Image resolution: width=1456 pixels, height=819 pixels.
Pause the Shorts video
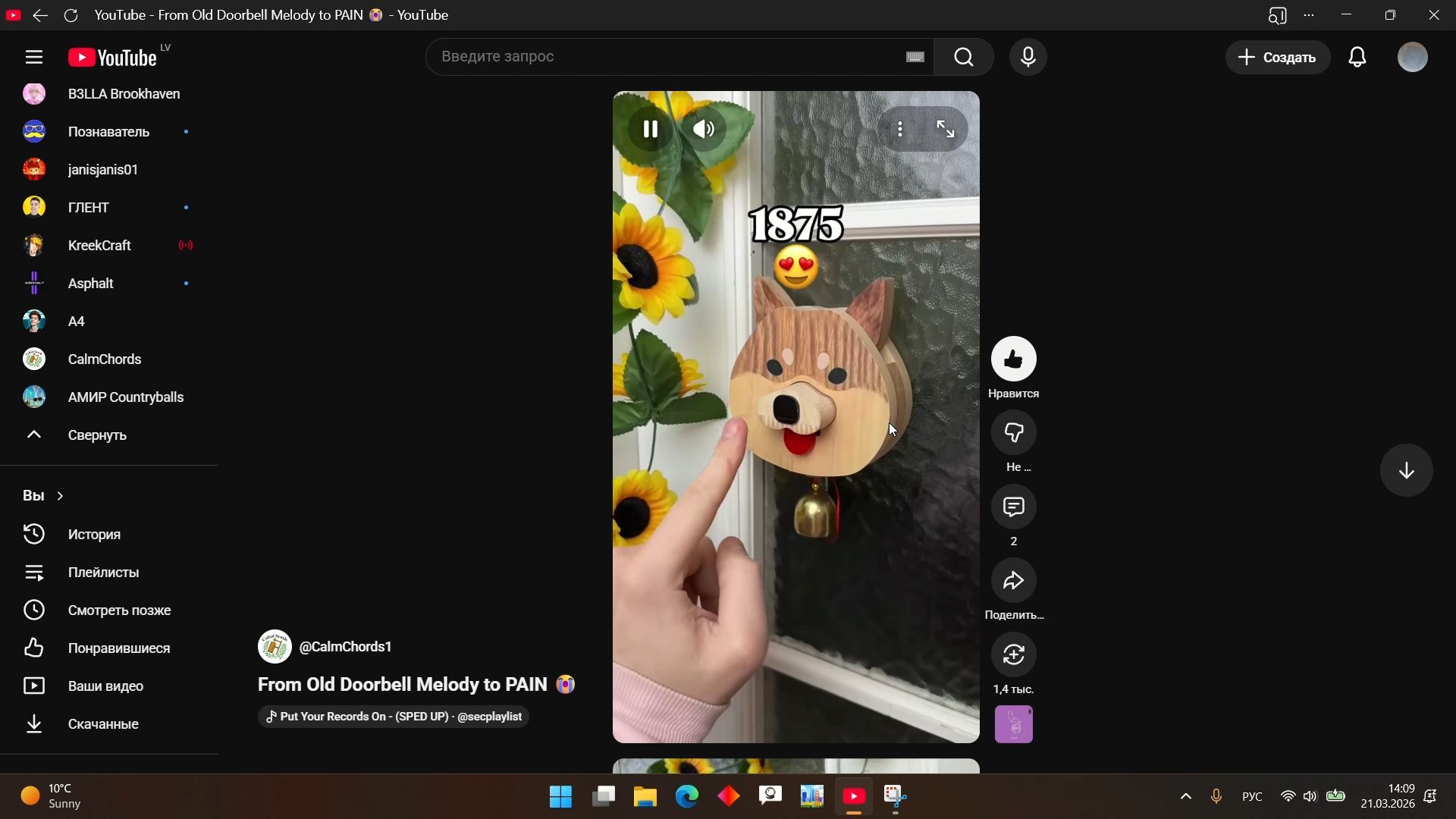(650, 130)
